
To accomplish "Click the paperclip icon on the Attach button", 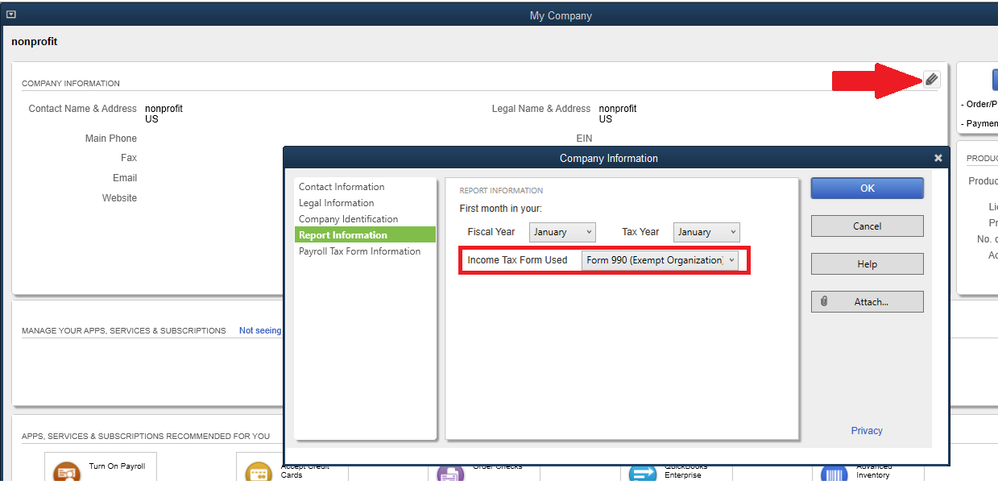I will 824,302.
